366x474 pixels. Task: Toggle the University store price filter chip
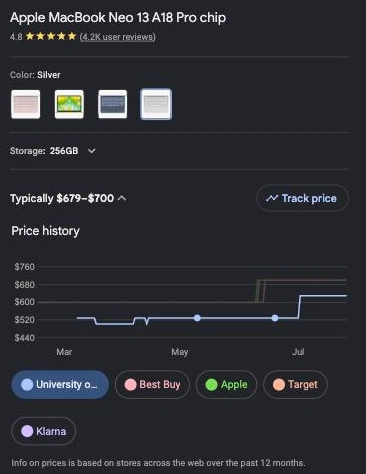(60, 384)
